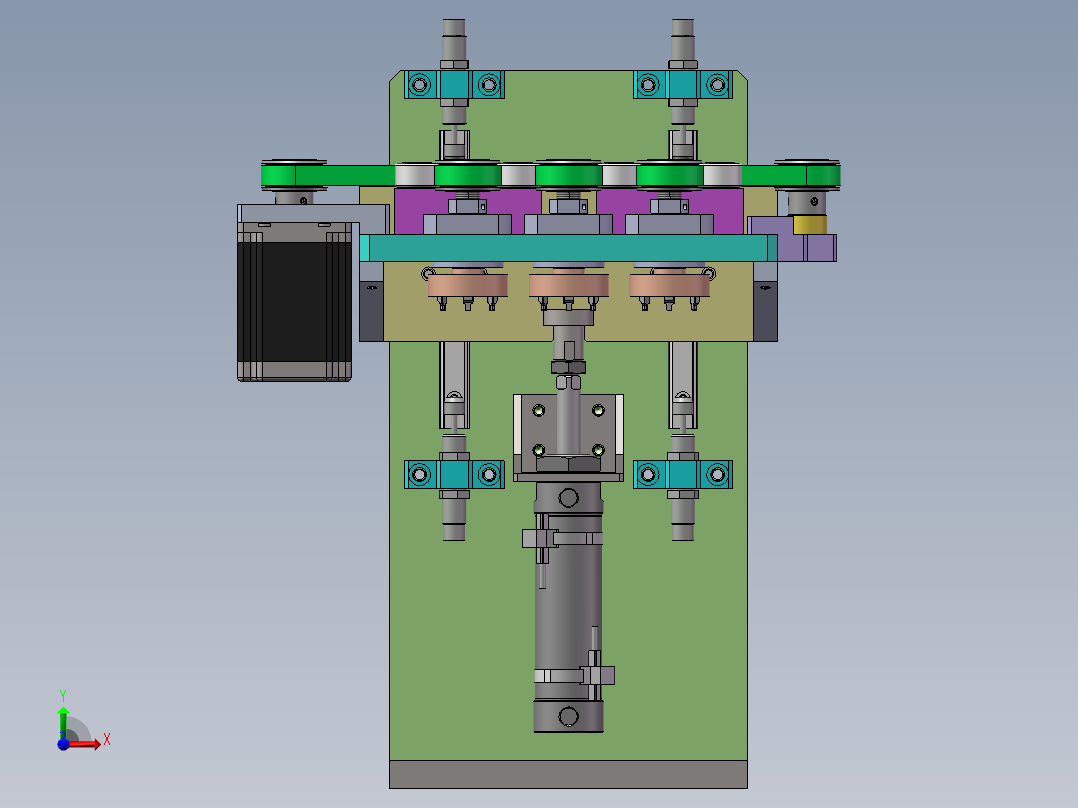Select the upper sensor clamp on cylinder
Image resolution: width=1078 pixels, height=808 pixels.
560,538
